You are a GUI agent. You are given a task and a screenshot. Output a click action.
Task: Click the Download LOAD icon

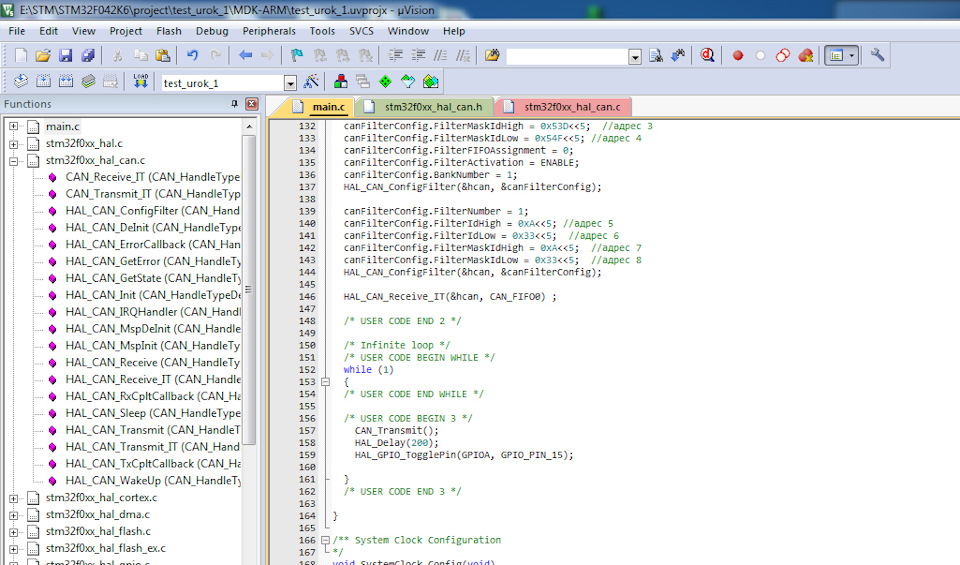141,82
